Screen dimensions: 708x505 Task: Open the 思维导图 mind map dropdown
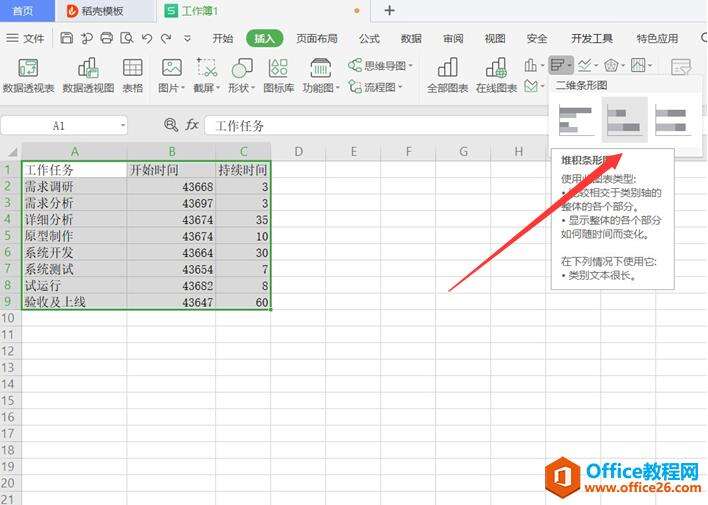pos(379,65)
